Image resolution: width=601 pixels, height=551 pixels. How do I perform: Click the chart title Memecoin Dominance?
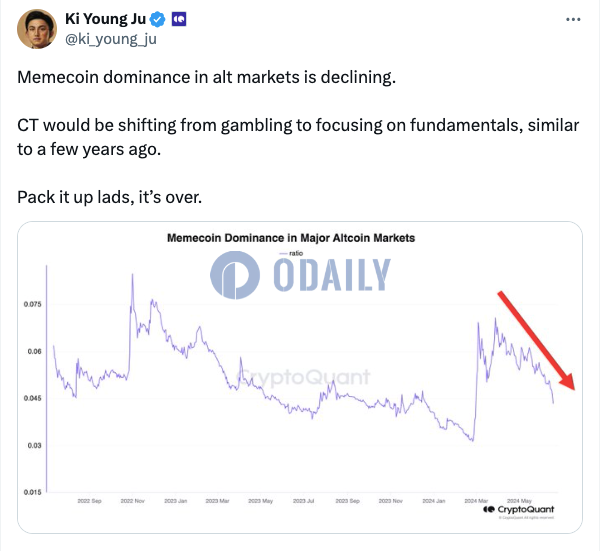[x=291, y=238]
